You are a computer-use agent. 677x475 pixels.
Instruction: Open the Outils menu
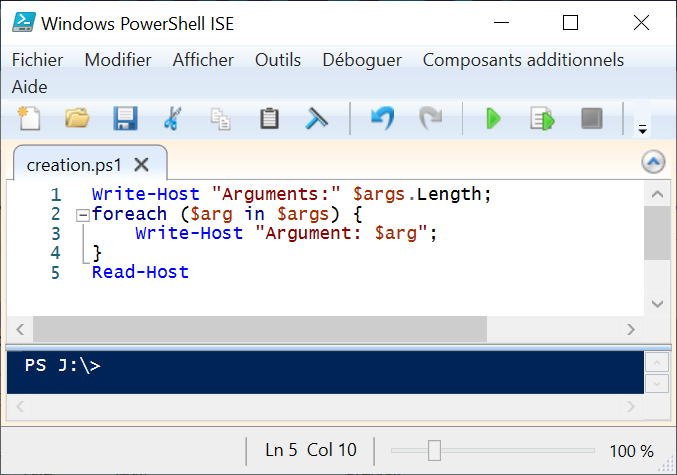pyautogui.click(x=278, y=60)
